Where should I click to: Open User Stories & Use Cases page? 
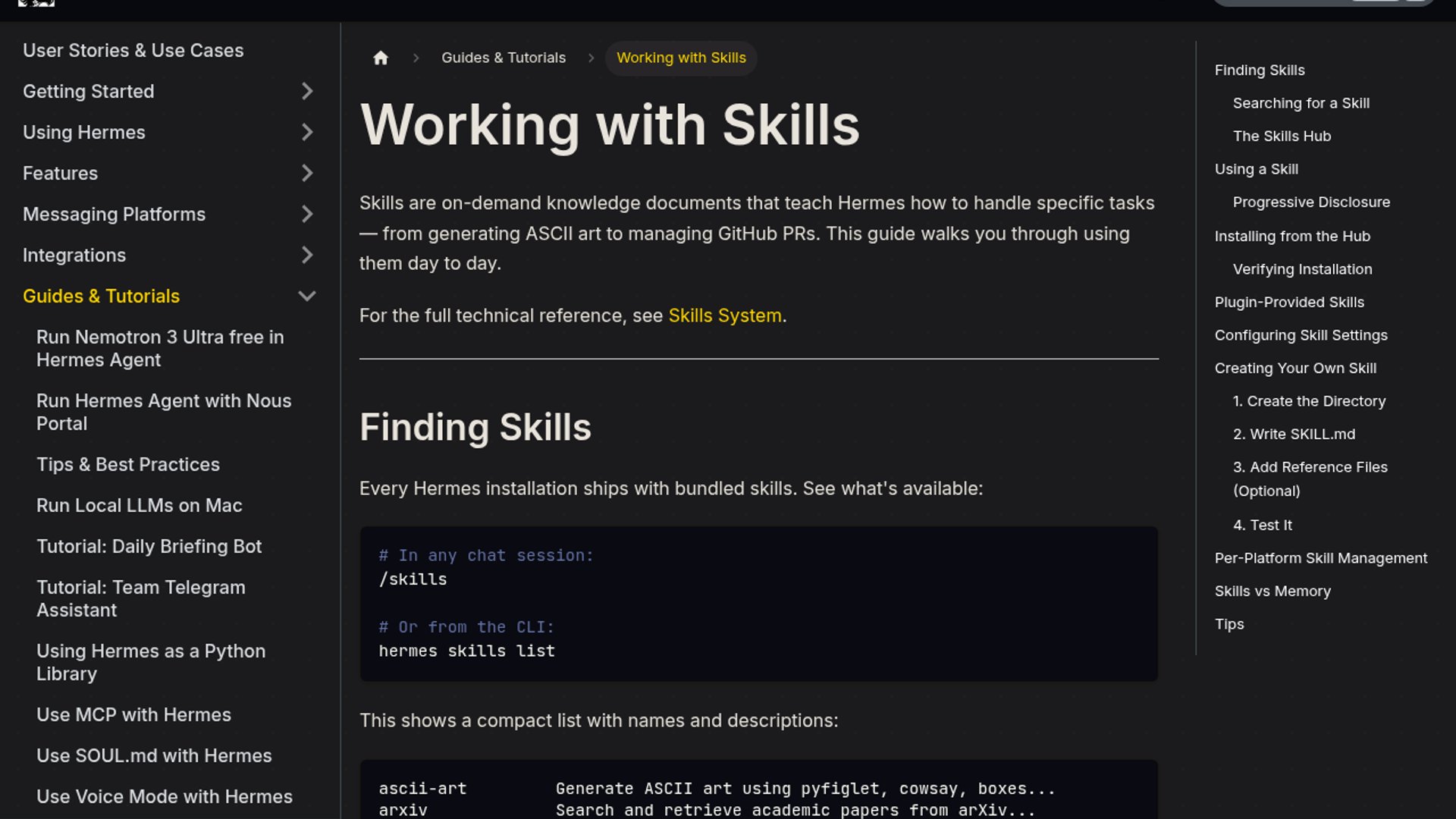[133, 50]
